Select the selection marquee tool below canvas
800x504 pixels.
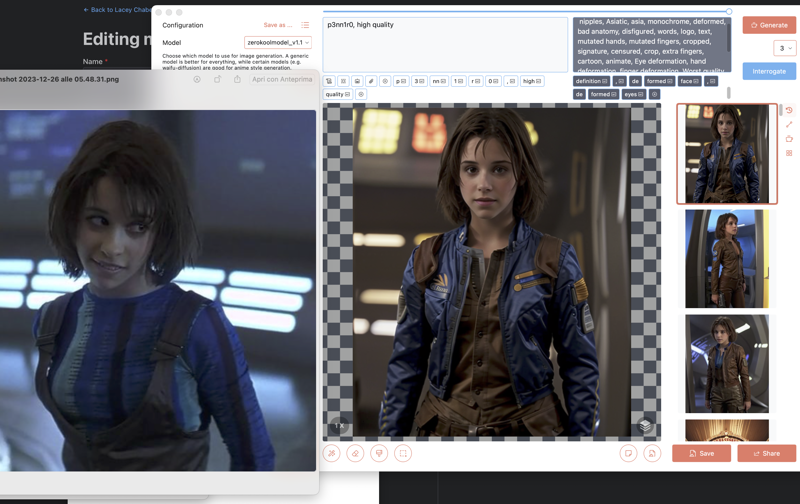[403, 453]
